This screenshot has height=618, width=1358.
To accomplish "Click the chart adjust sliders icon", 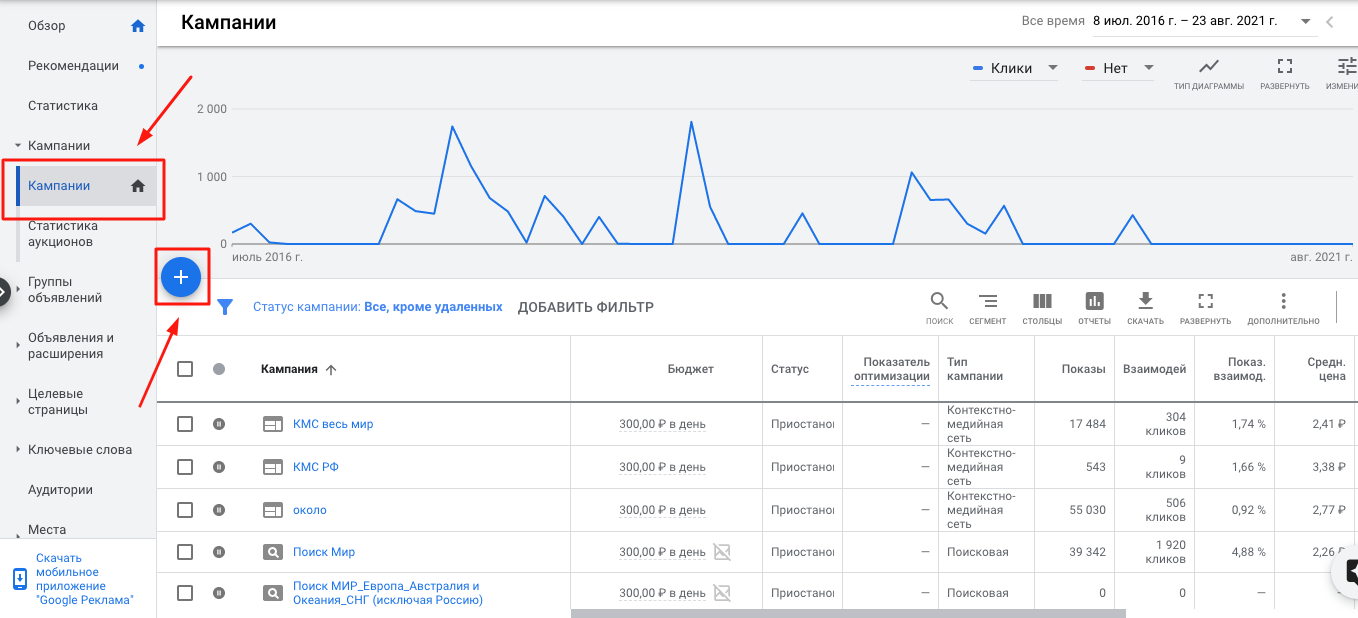I will pos(1347,67).
